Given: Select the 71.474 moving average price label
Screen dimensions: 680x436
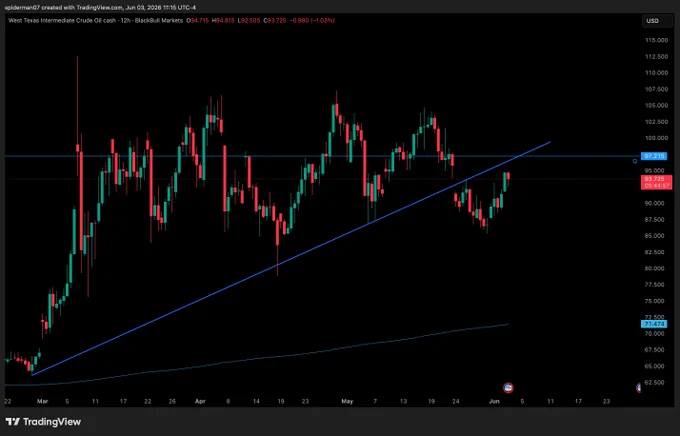Looking at the screenshot, I should [654, 324].
